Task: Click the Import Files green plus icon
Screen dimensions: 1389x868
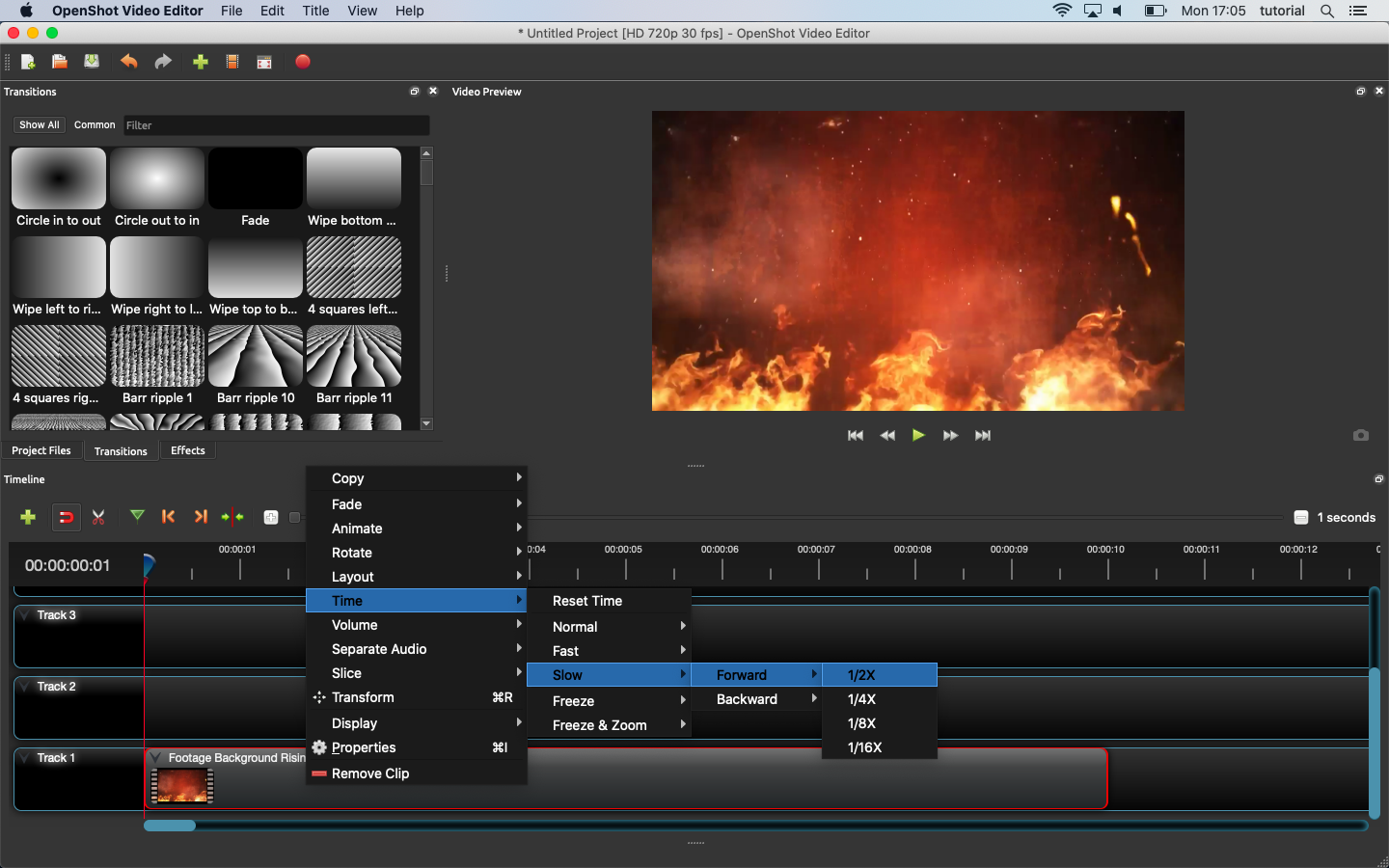Action: [201, 62]
